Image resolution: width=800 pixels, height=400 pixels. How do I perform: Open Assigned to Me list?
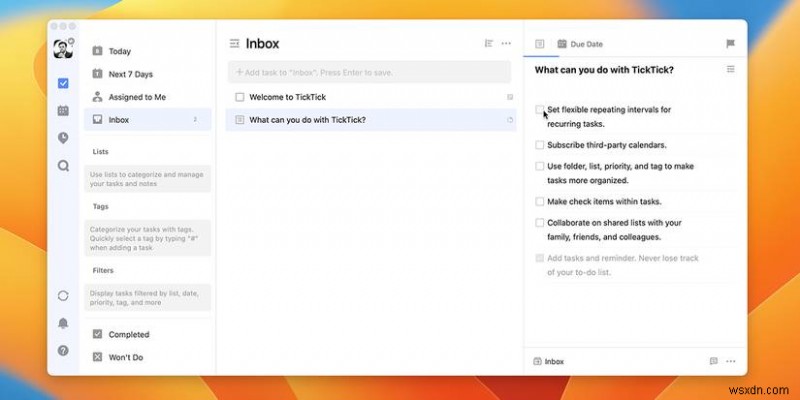click(x=147, y=97)
